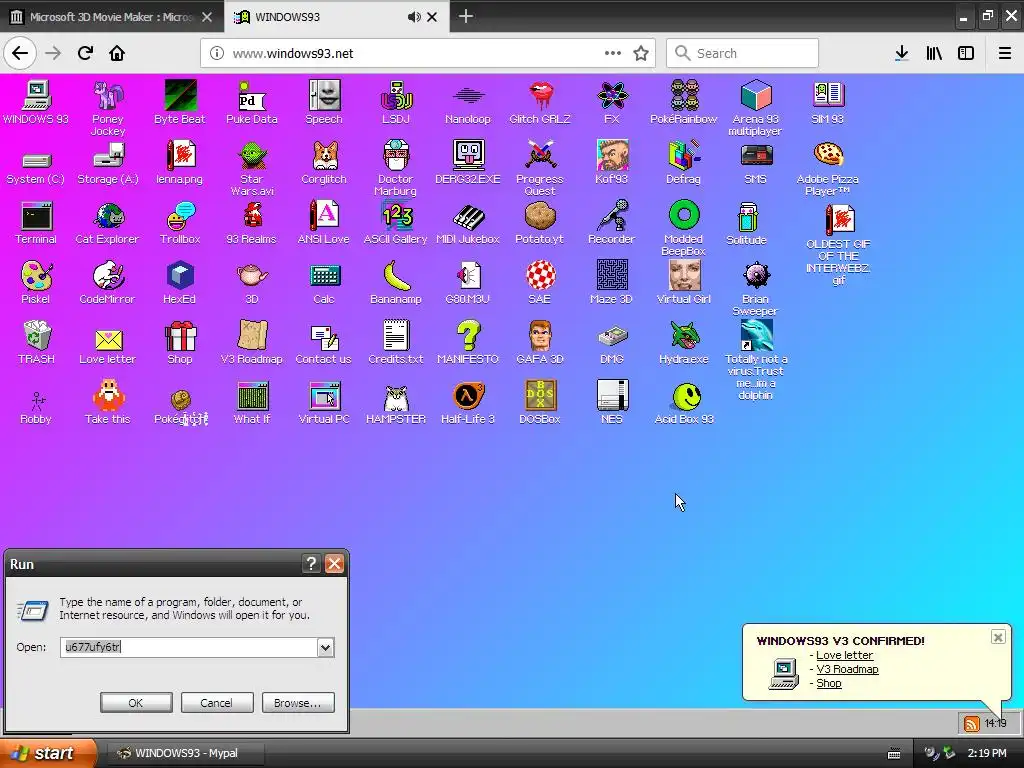Open Arena 93 multiplayer icon
This screenshot has width=1024, height=768.
756,96
